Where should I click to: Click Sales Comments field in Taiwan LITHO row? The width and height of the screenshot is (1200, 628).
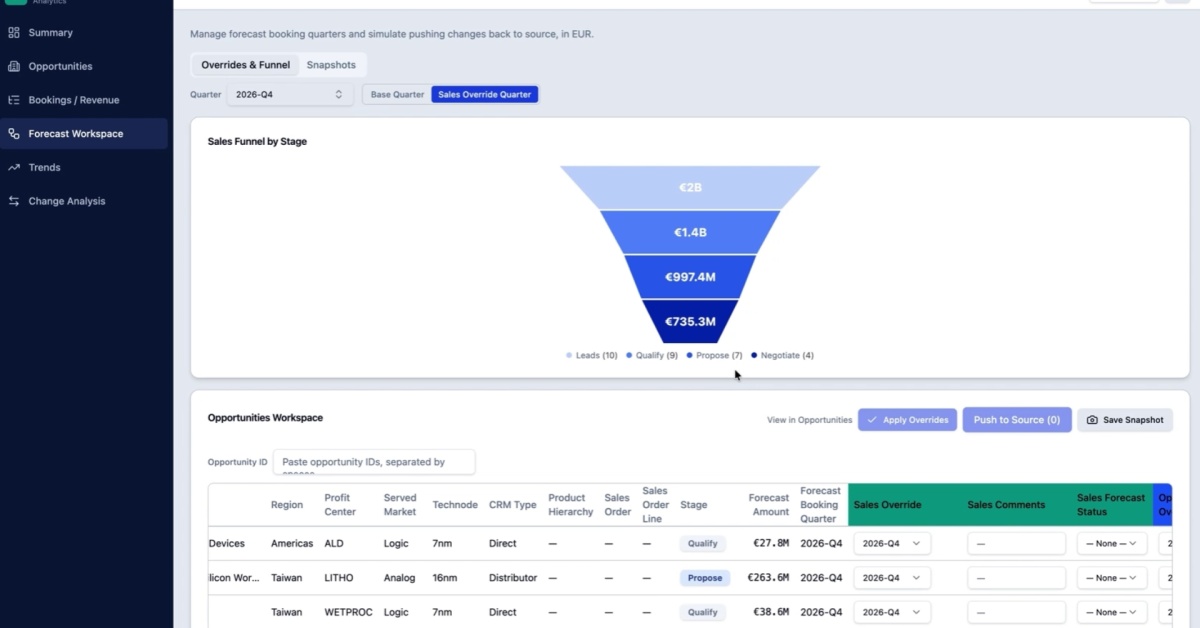coord(1016,578)
